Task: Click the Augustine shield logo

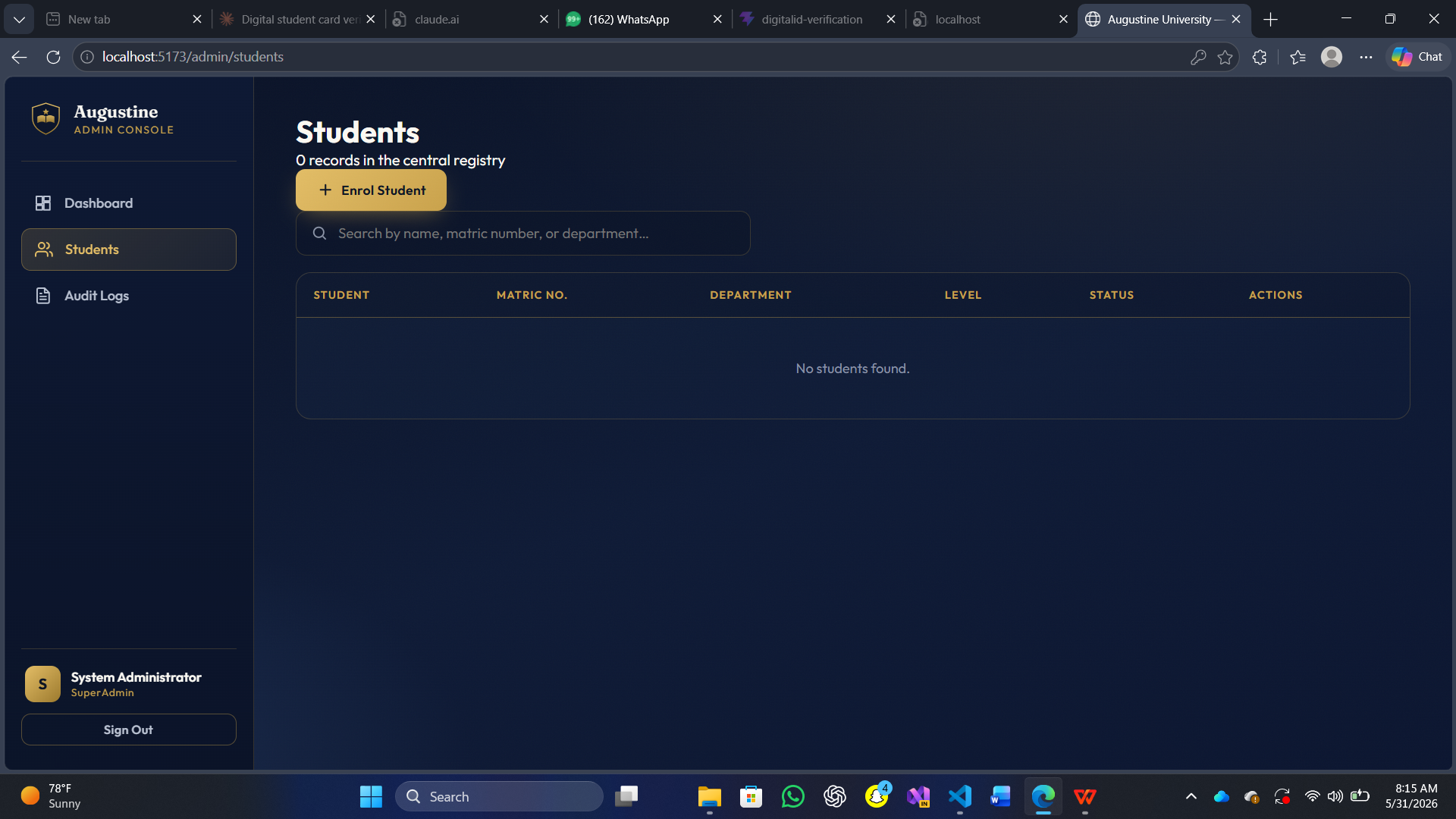Action: point(45,119)
